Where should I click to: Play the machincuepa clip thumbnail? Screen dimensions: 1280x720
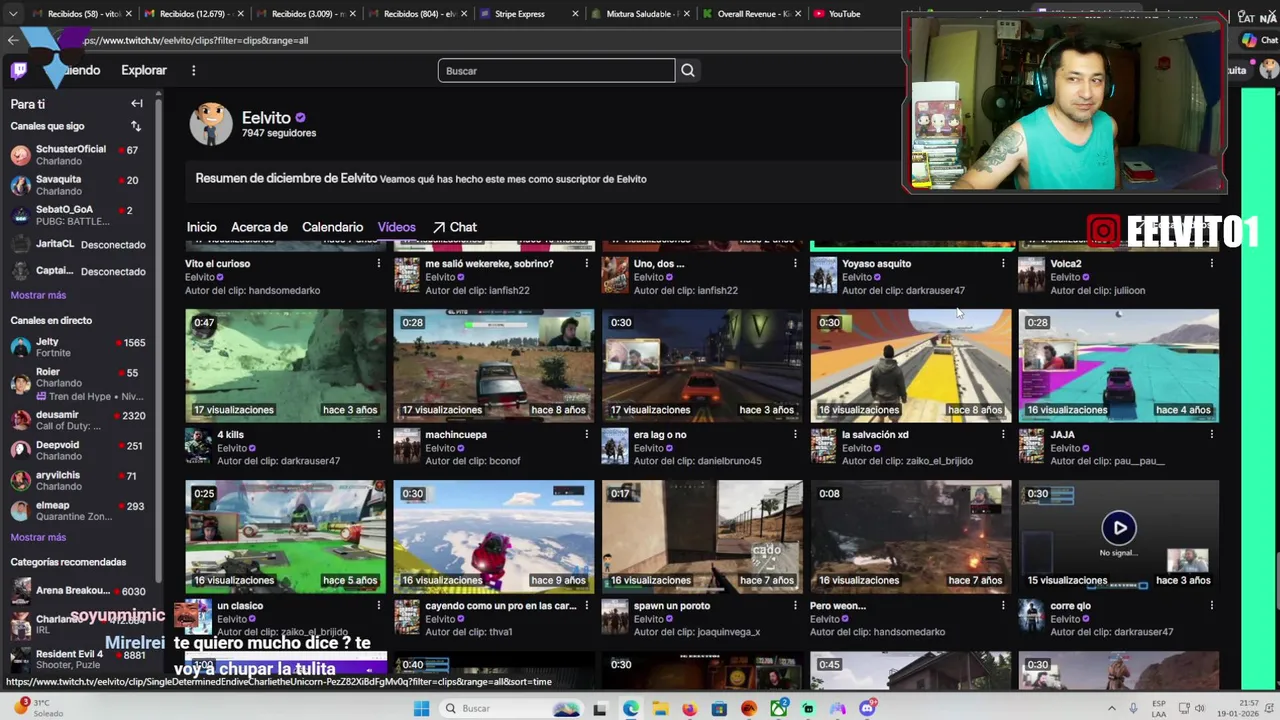(x=493, y=365)
